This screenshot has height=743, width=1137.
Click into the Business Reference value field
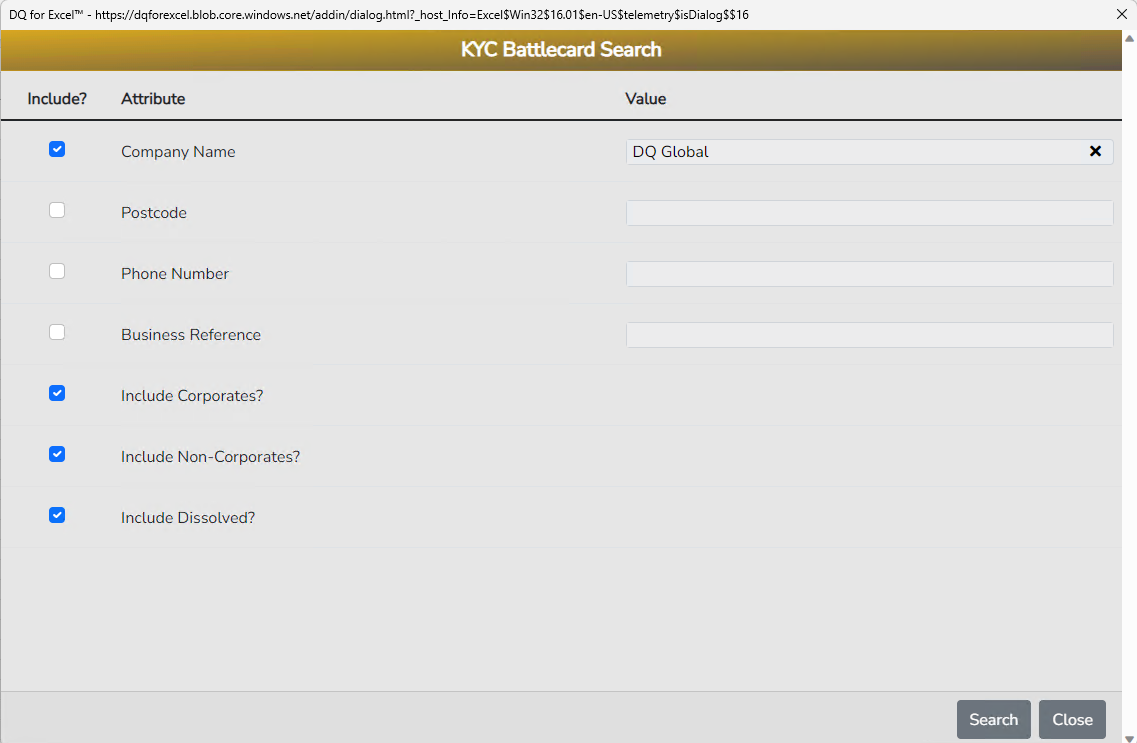[x=869, y=334]
